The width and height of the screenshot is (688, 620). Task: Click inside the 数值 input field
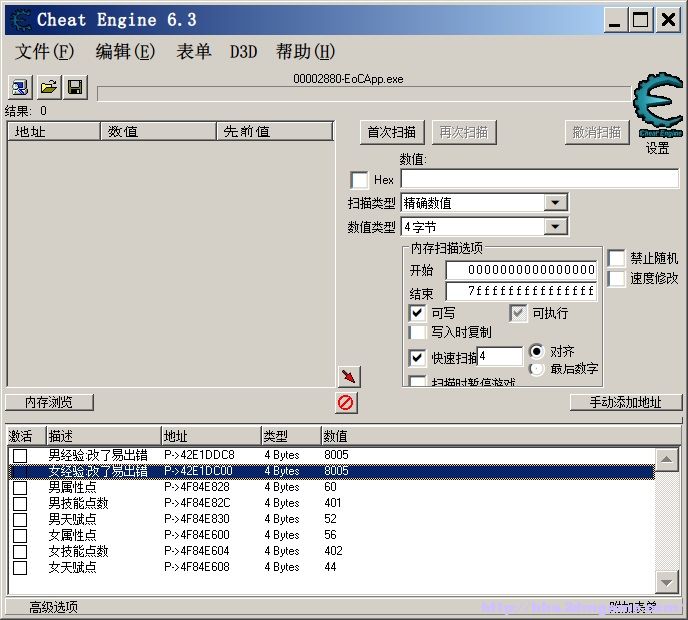click(x=539, y=179)
